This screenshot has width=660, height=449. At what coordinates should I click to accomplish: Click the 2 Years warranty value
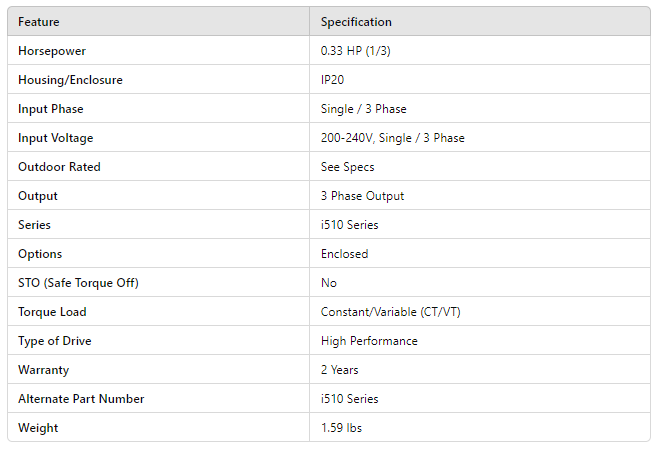click(x=341, y=370)
